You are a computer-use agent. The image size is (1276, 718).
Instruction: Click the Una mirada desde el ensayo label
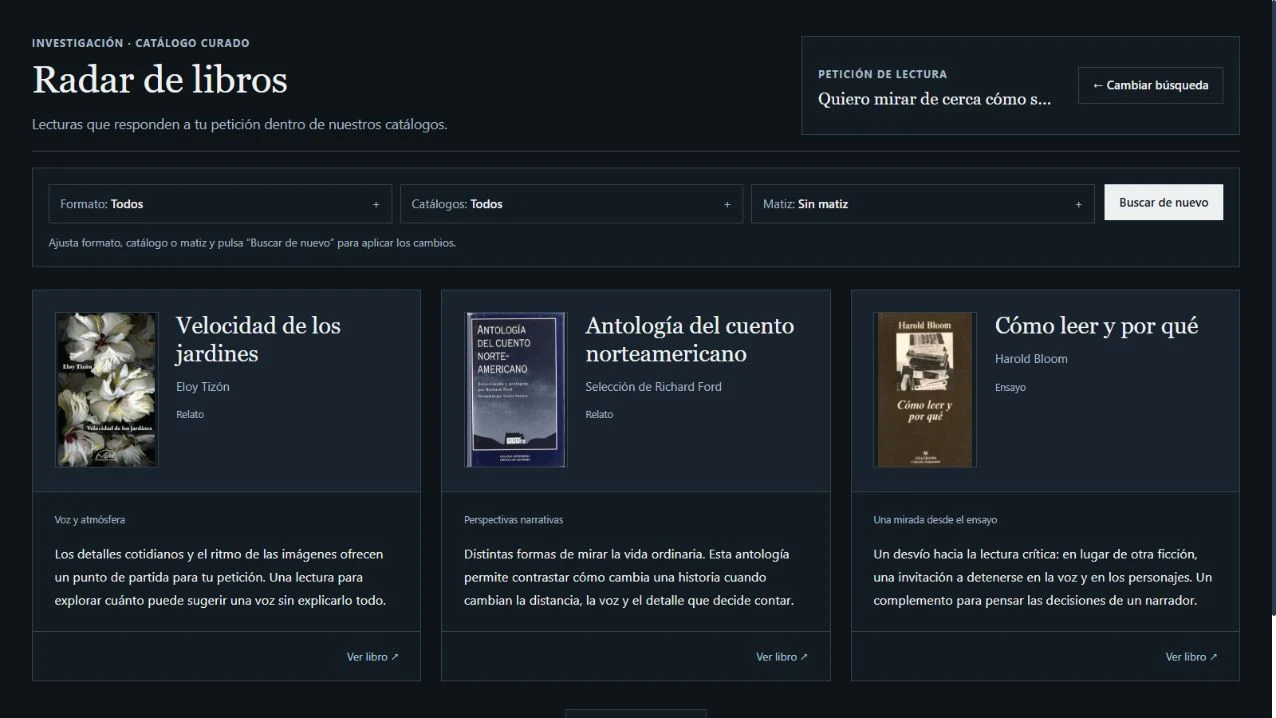tap(935, 520)
